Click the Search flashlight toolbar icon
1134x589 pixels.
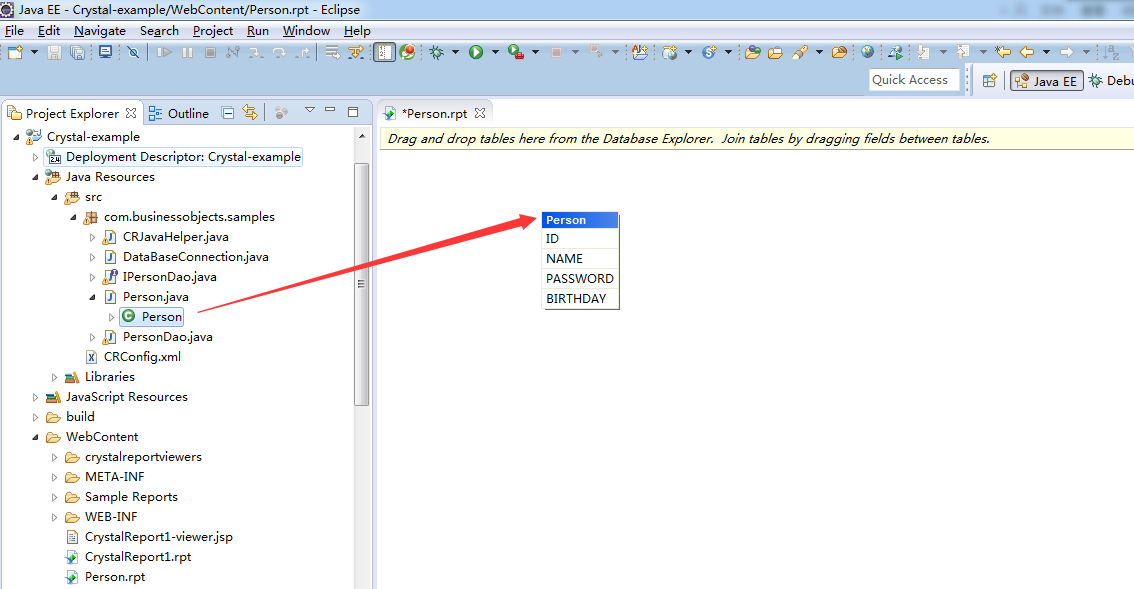pyautogui.click(x=800, y=52)
